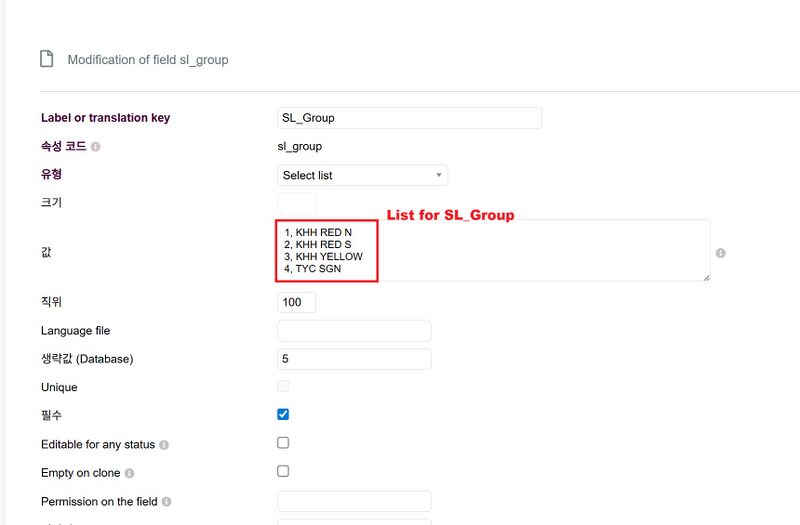
Task: Toggle the Unique checkbox
Action: 283,386
